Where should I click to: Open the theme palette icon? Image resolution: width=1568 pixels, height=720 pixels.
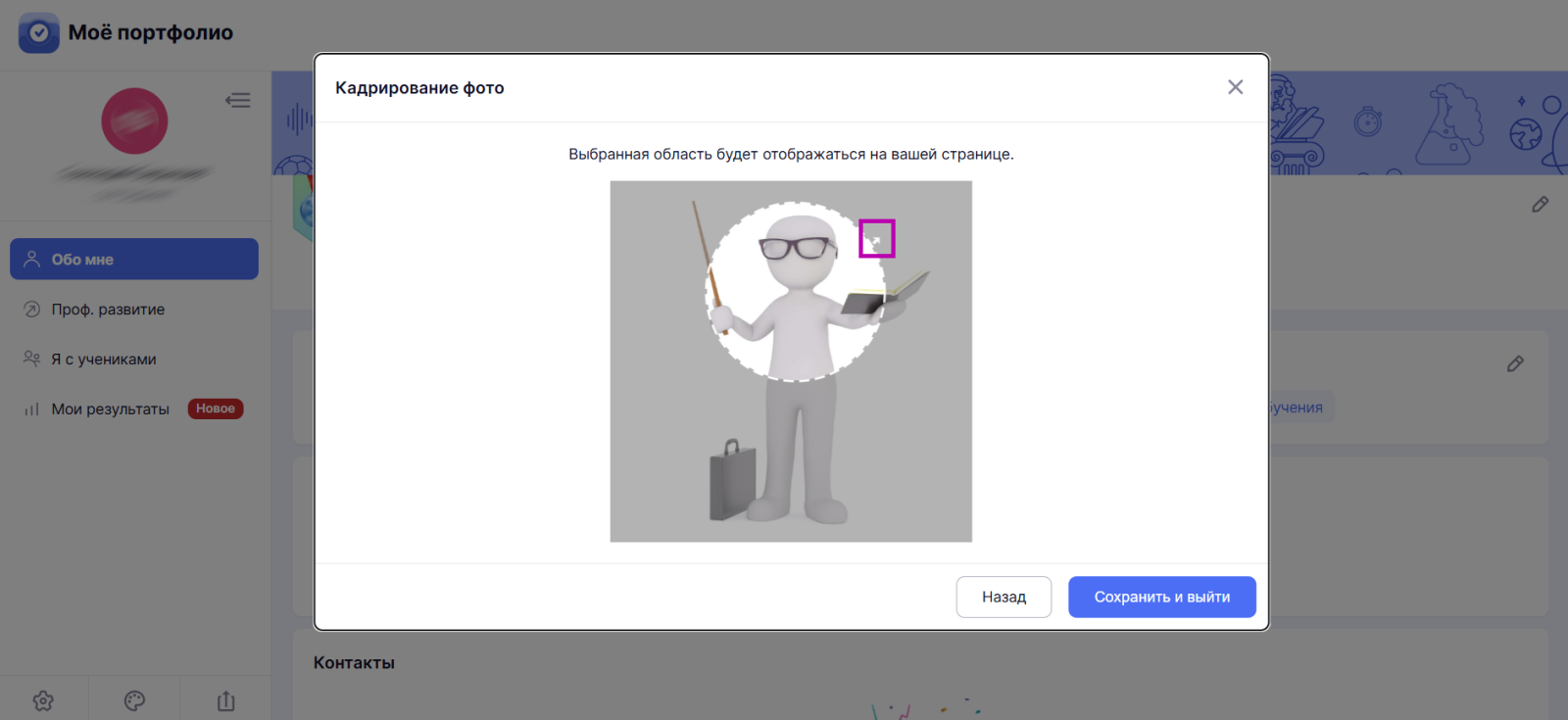coord(134,700)
